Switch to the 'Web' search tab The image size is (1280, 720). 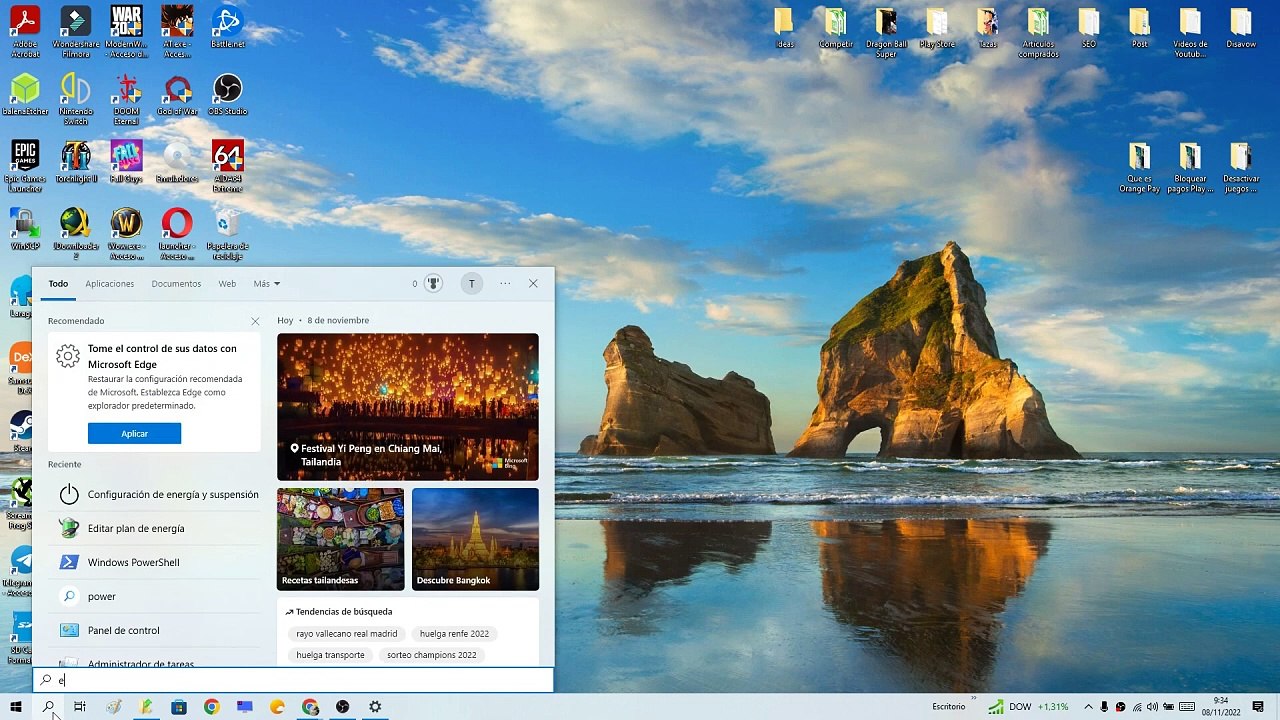click(227, 284)
